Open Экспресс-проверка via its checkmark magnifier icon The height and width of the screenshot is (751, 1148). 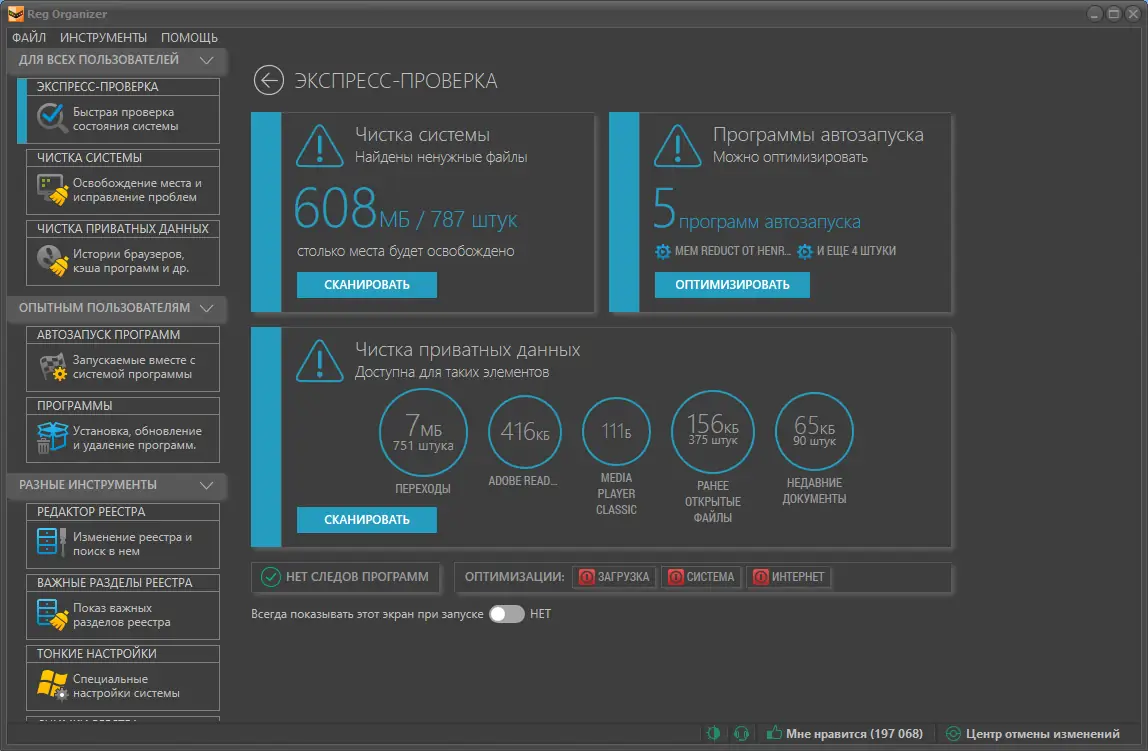coord(51,118)
